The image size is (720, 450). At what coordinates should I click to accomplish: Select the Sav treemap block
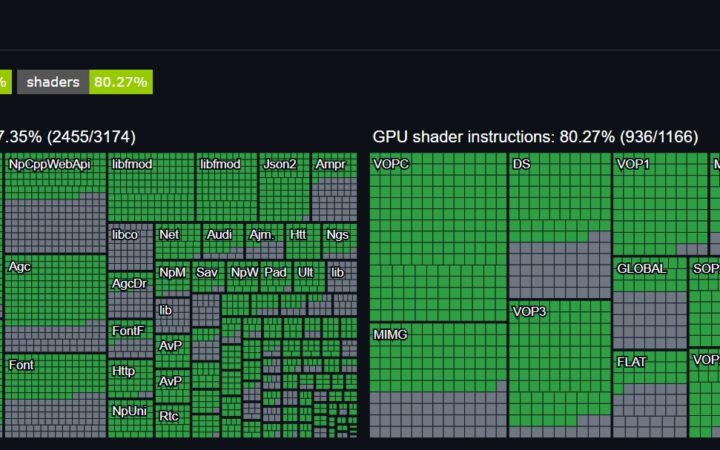pos(208,277)
